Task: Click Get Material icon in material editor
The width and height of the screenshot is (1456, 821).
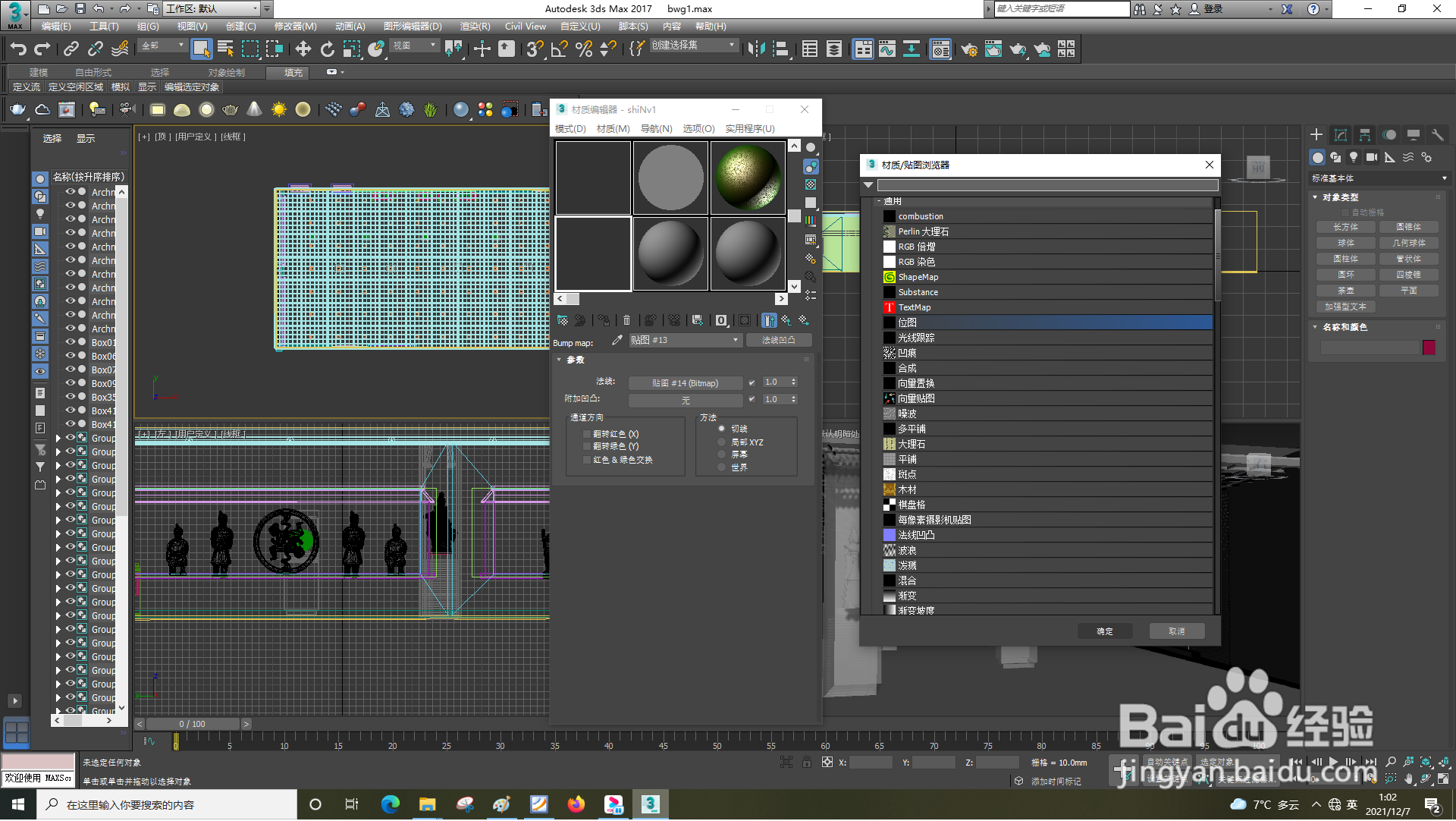Action: (563, 321)
